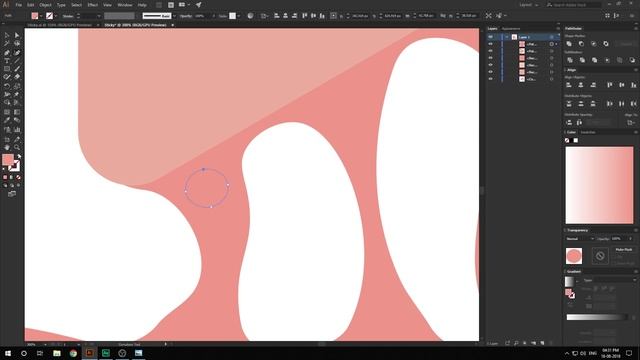Select the Paintbrush tool

click(x=17, y=69)
